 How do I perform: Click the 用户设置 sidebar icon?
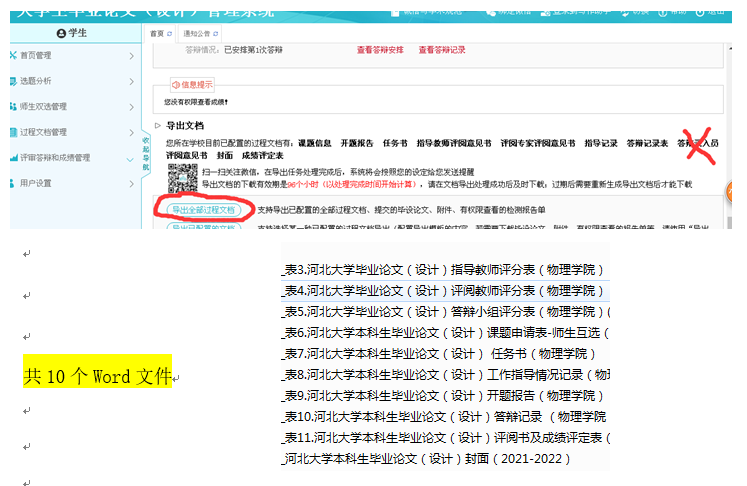[x=13, y=184]
